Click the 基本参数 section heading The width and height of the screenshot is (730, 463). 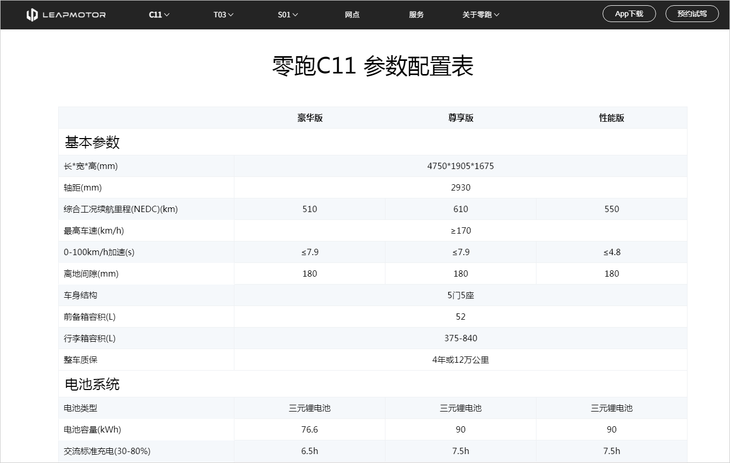92,143
